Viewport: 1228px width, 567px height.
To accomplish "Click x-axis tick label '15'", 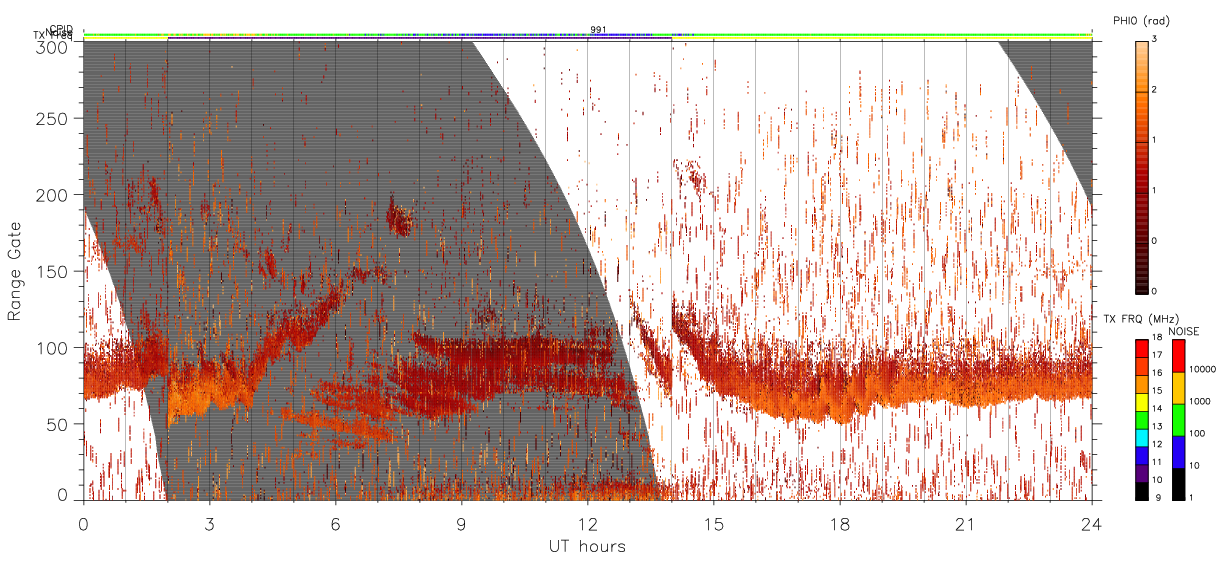I will pyautogui.click(x=713, y=524).
